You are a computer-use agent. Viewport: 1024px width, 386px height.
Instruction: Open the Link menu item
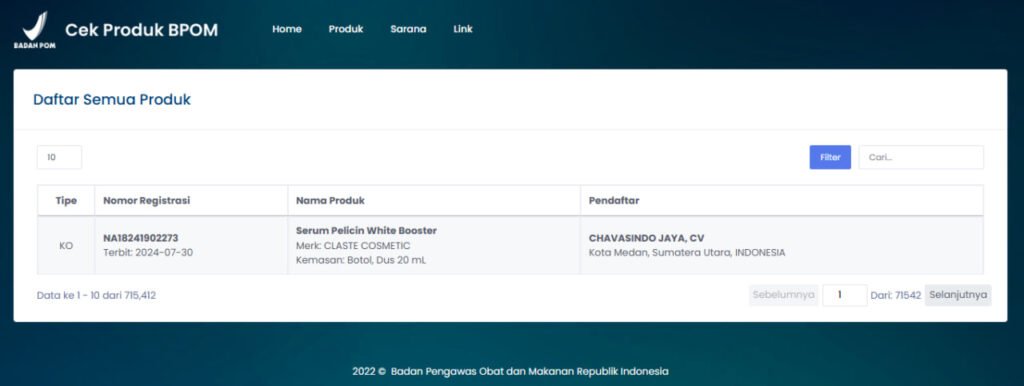pos(462,29)
